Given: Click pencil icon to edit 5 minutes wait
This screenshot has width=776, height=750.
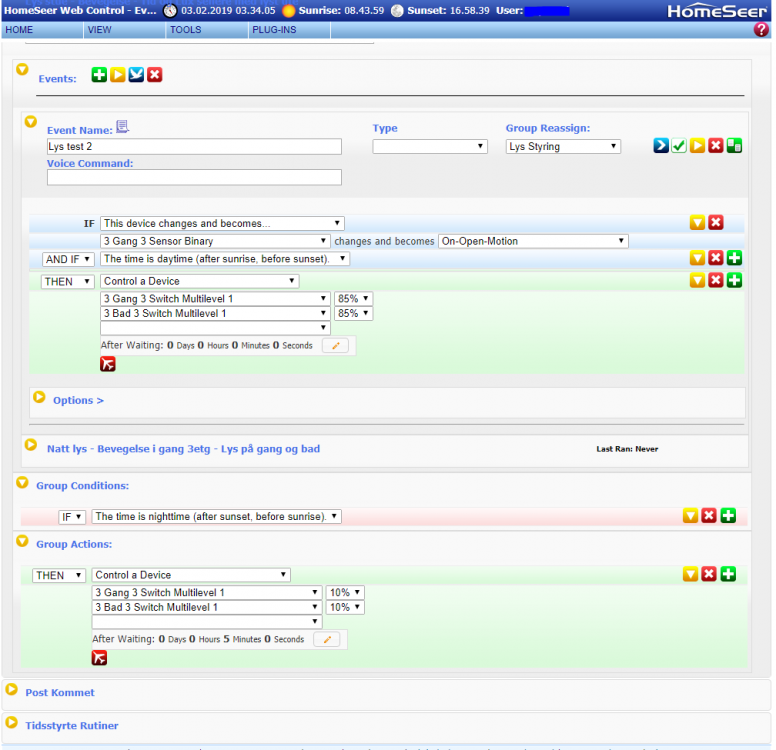Looking at the screenshot, I should (x=326, y=639).
